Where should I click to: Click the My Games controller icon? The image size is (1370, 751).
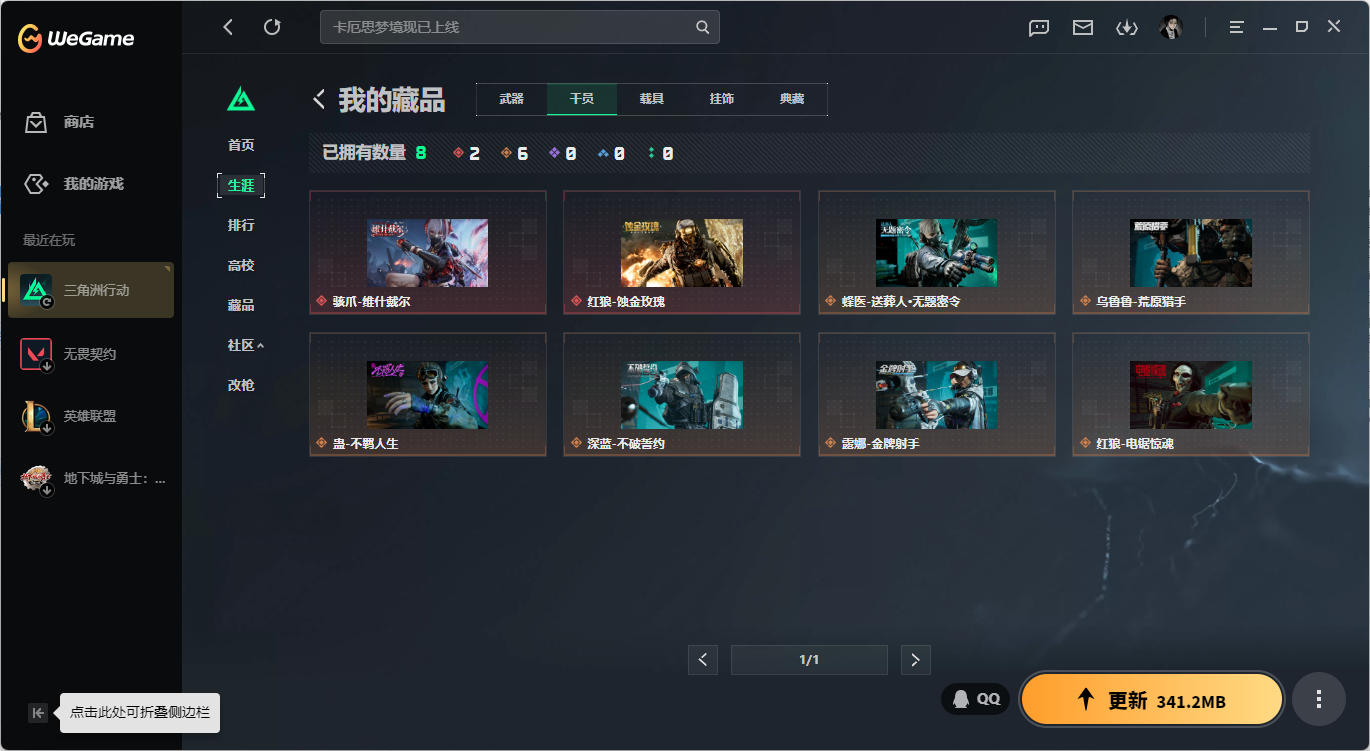click(36, 184)
